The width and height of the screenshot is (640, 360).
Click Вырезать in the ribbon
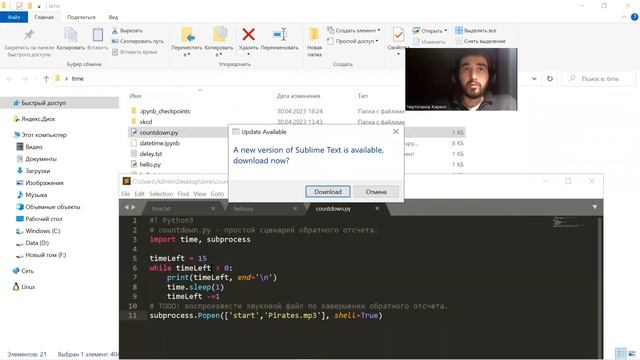pyautogui.click(x=127, y=31)
